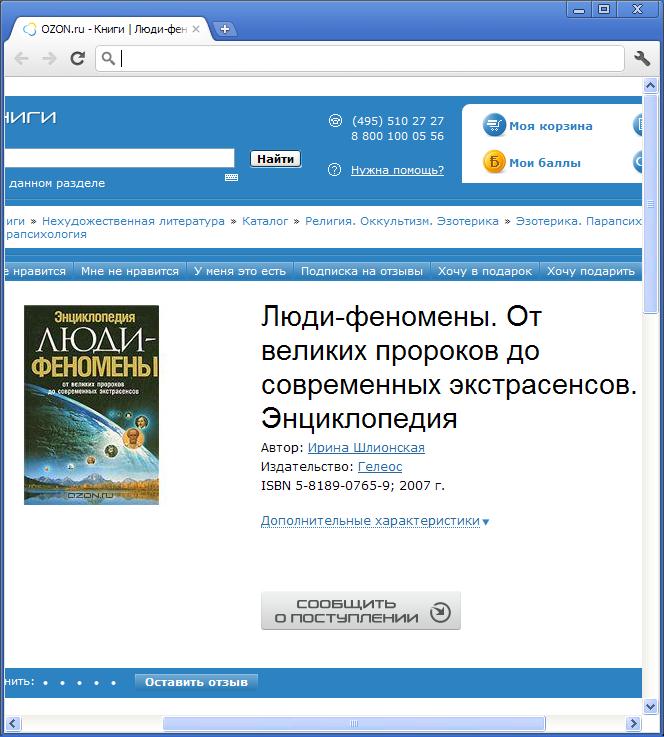Screen dimensions: 664x737
Task: Open the Нужна помощь? link
Action: click(397, 170)
